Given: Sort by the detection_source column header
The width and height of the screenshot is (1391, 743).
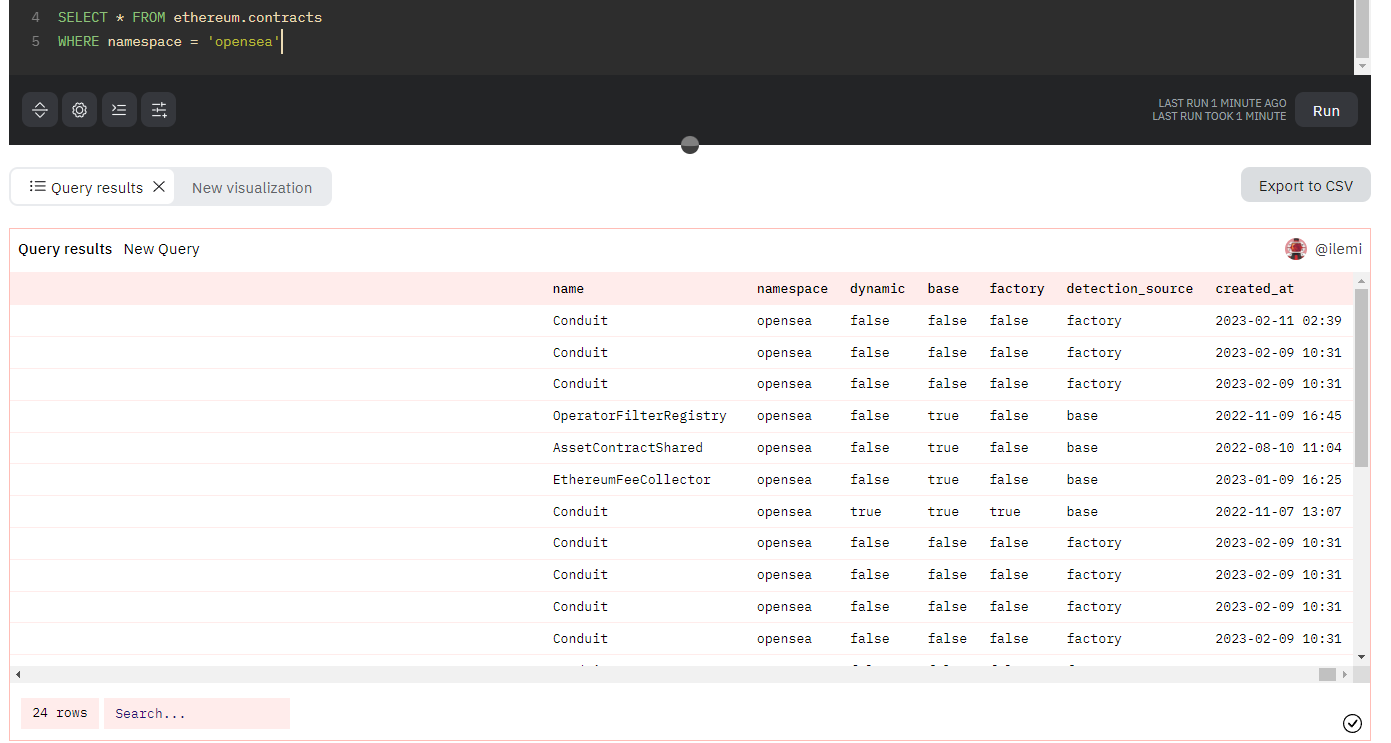Looking at the screenshot, I should coord(1129,288).
